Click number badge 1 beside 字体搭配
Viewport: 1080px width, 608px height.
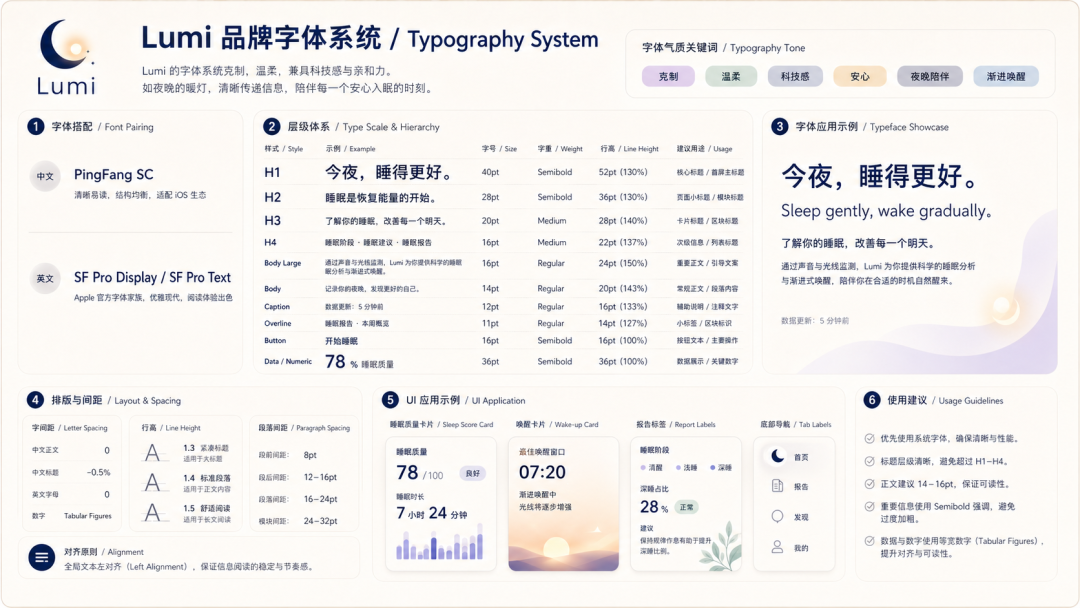36,127
